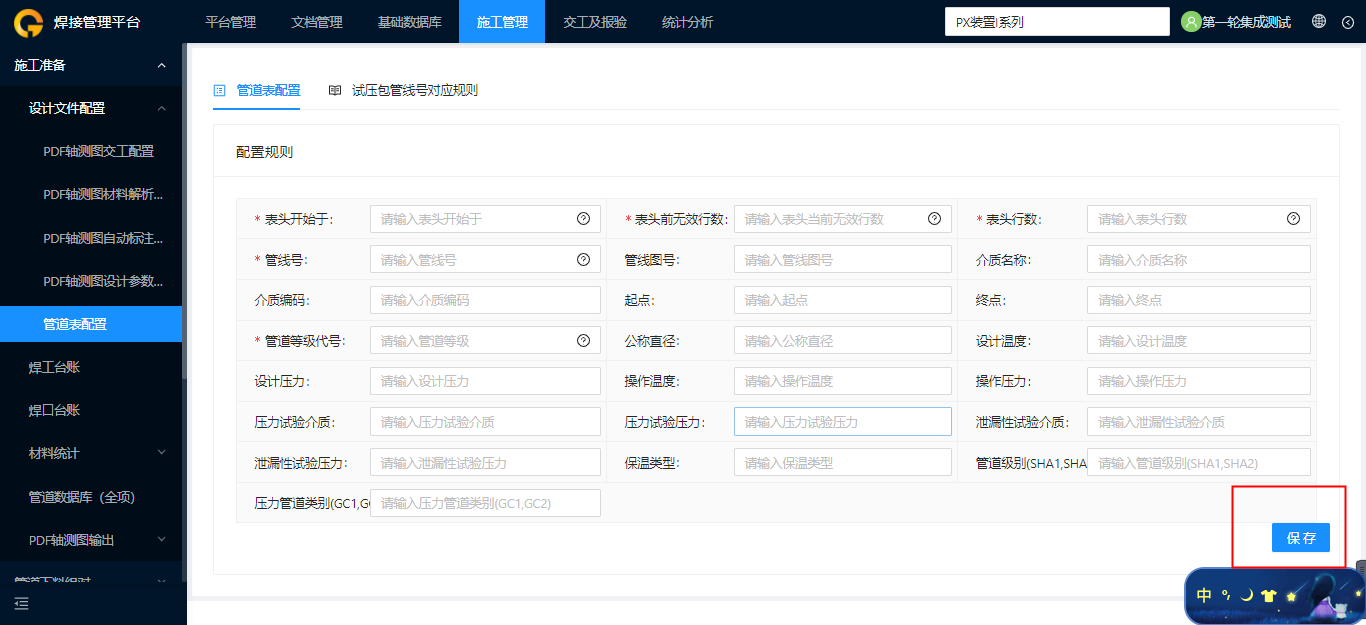Focus the 管道等级代号 input field
The width and height of the screenshot is (1366, 625).
click(x=485, y=341)
